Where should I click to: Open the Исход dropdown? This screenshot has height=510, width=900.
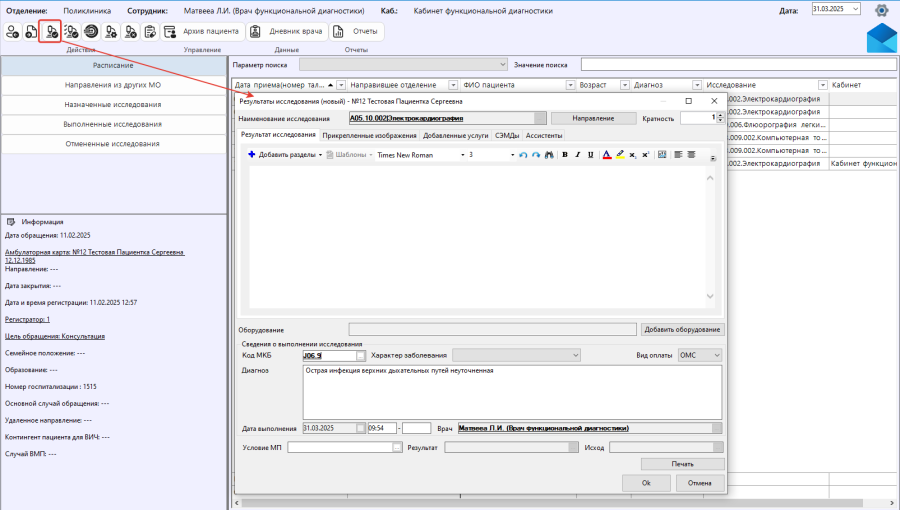coord(718,447)
